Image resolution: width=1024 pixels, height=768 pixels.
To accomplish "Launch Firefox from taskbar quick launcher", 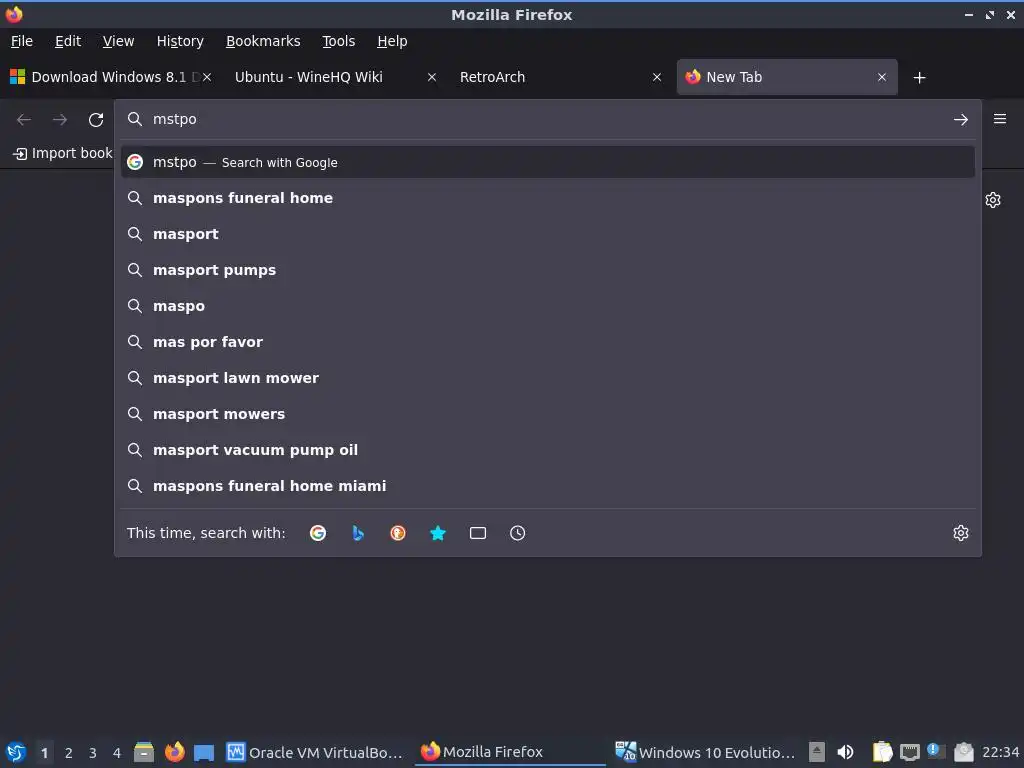I will 174,752.
